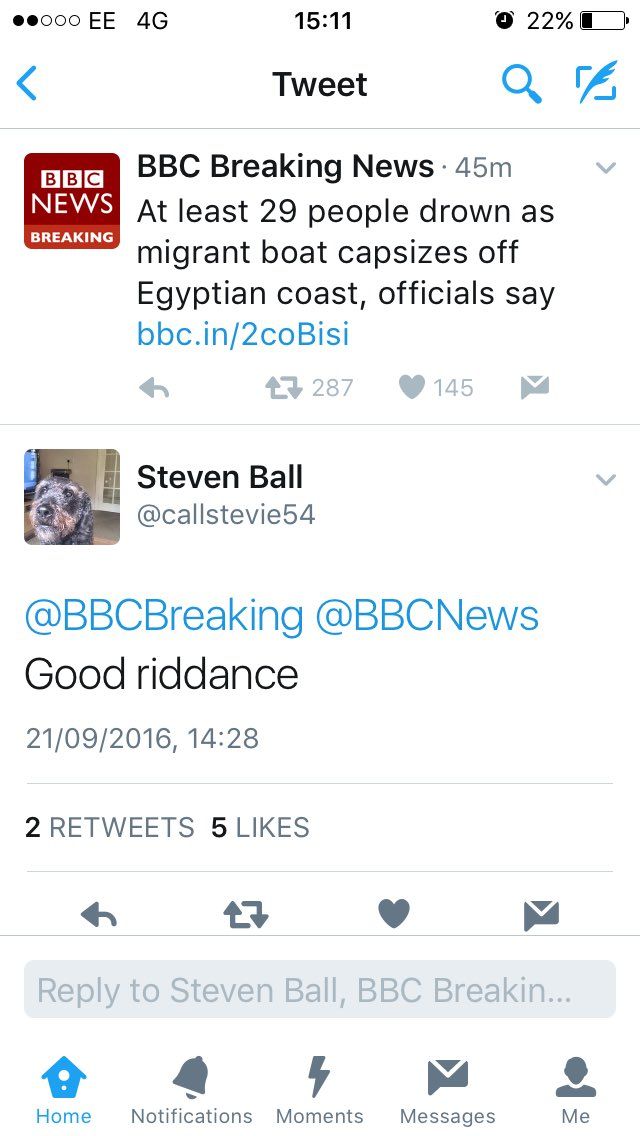Compose new tweet with quill icon
640x1136 pixels.
596,81
